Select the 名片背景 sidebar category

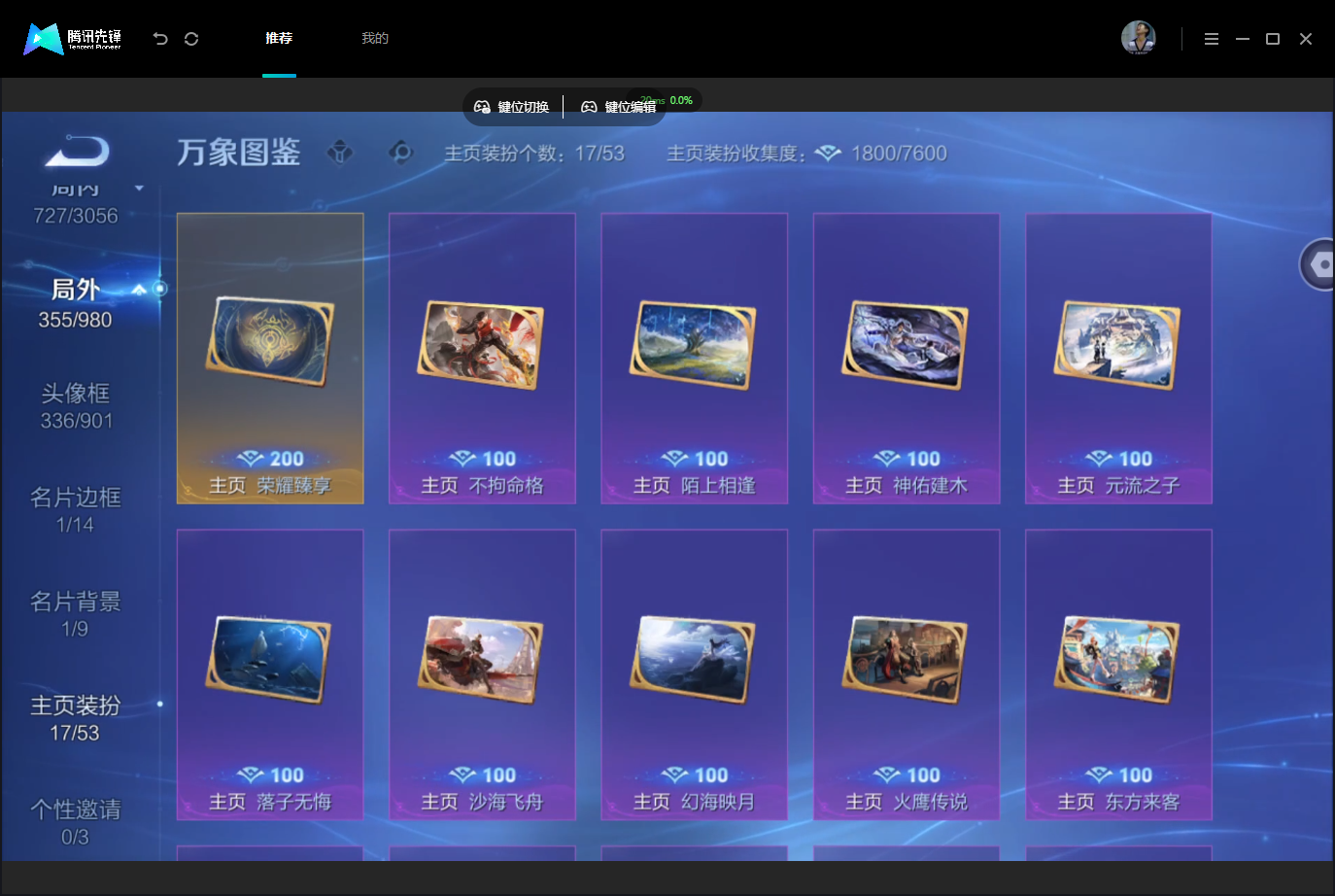pos(76,614)
